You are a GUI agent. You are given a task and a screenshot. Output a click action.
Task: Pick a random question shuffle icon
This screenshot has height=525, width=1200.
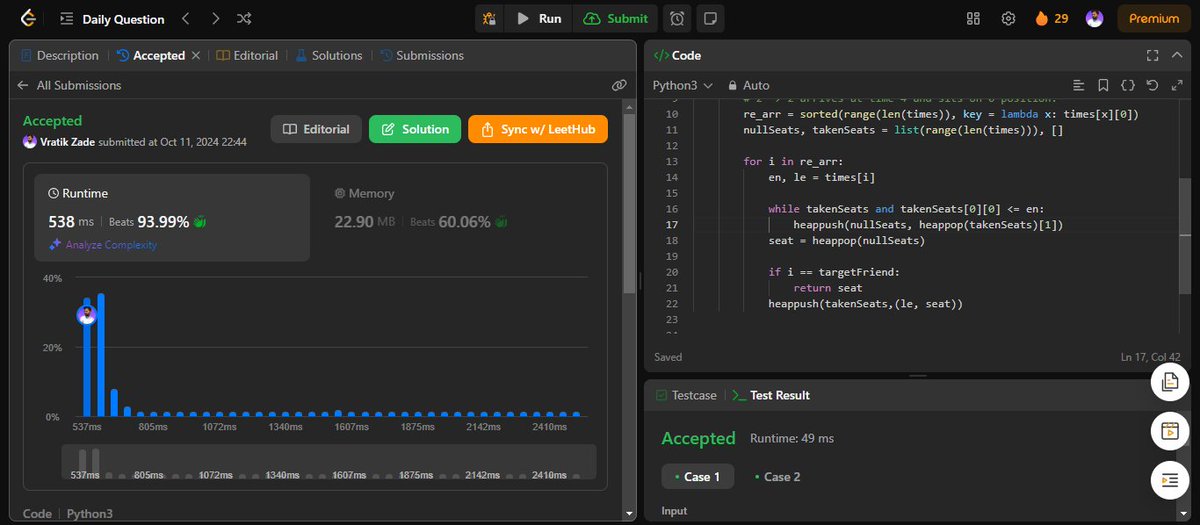point(245,18)
